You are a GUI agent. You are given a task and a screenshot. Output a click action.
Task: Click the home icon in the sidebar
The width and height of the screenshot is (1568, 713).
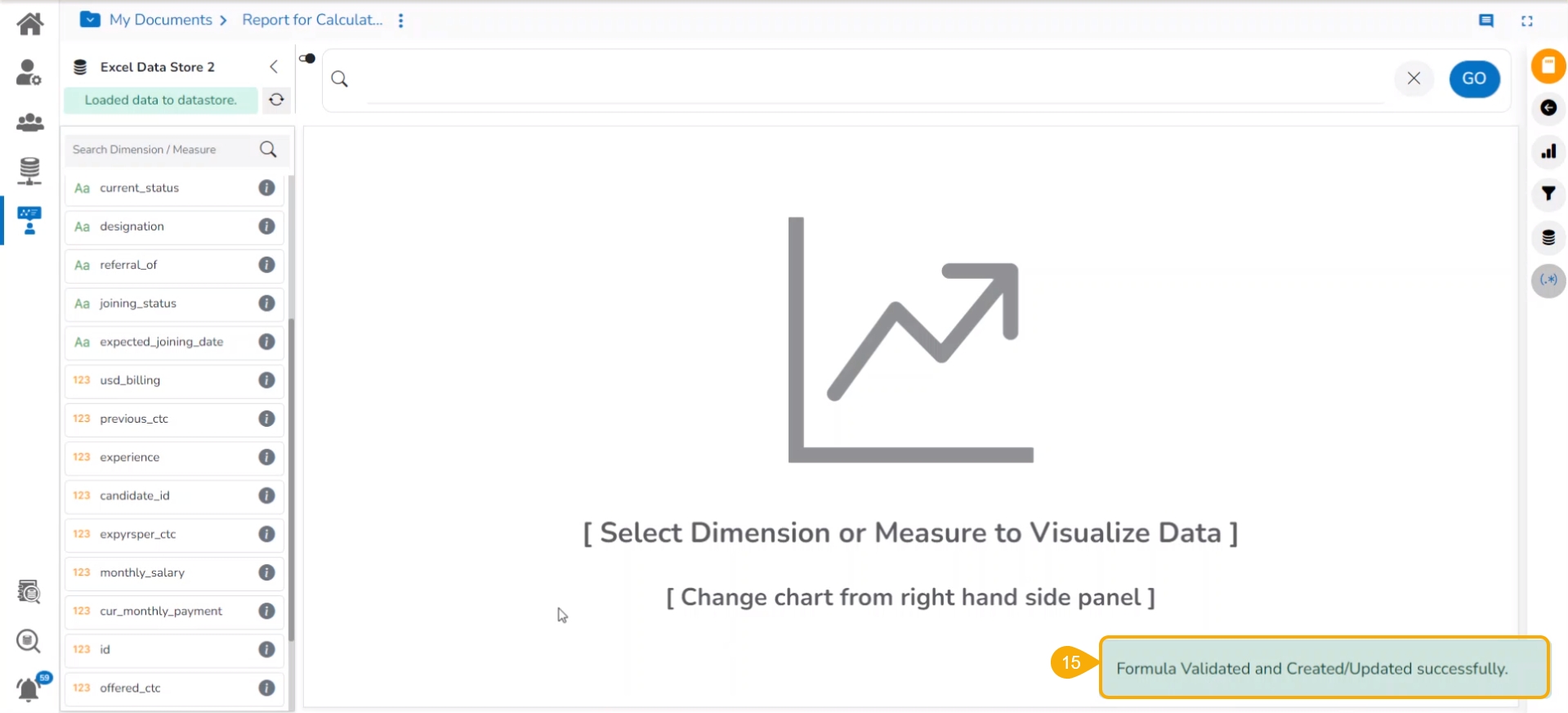(x=30, y=24)
